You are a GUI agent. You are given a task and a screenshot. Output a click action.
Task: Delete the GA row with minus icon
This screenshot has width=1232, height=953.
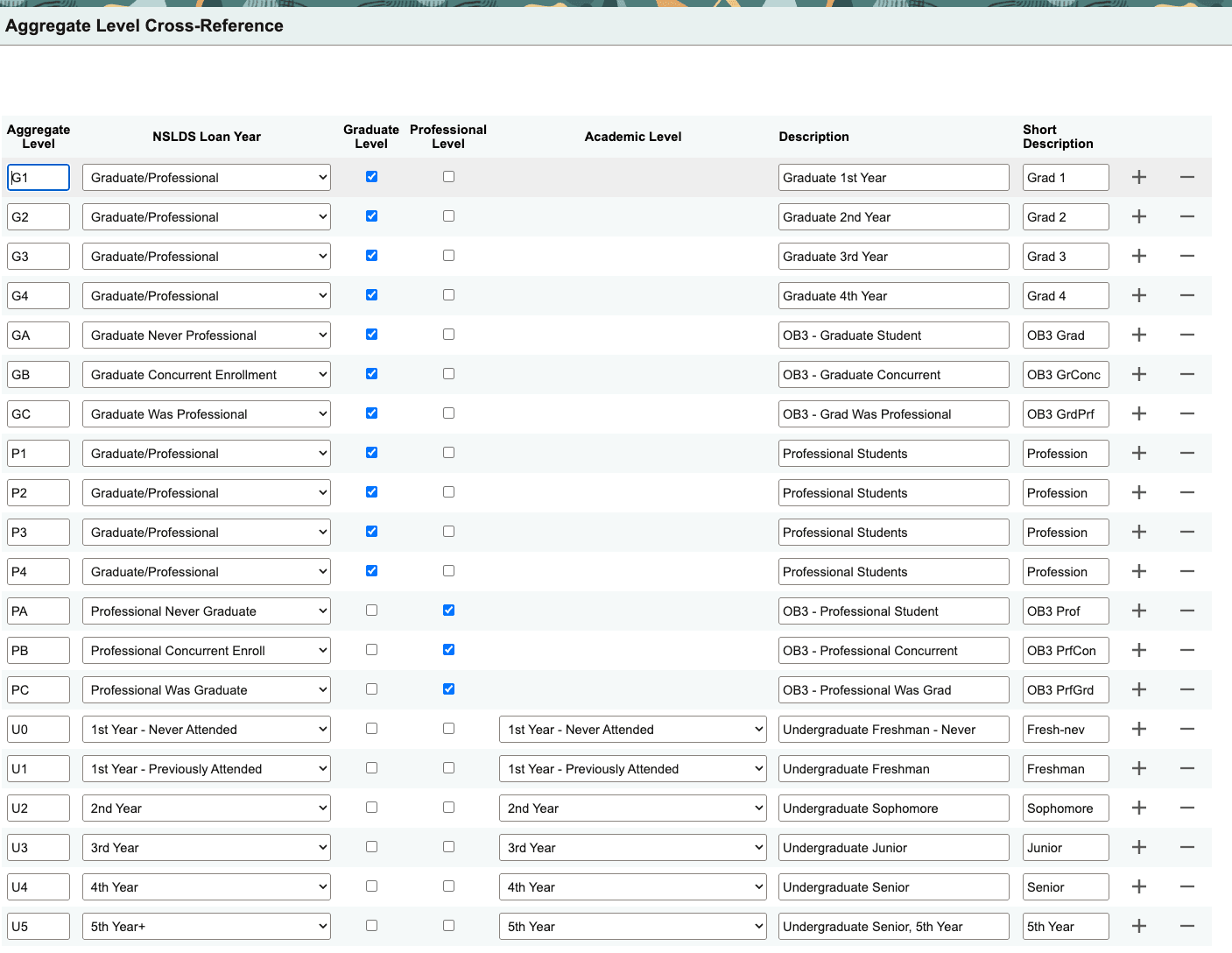(x=1187, y=335)
